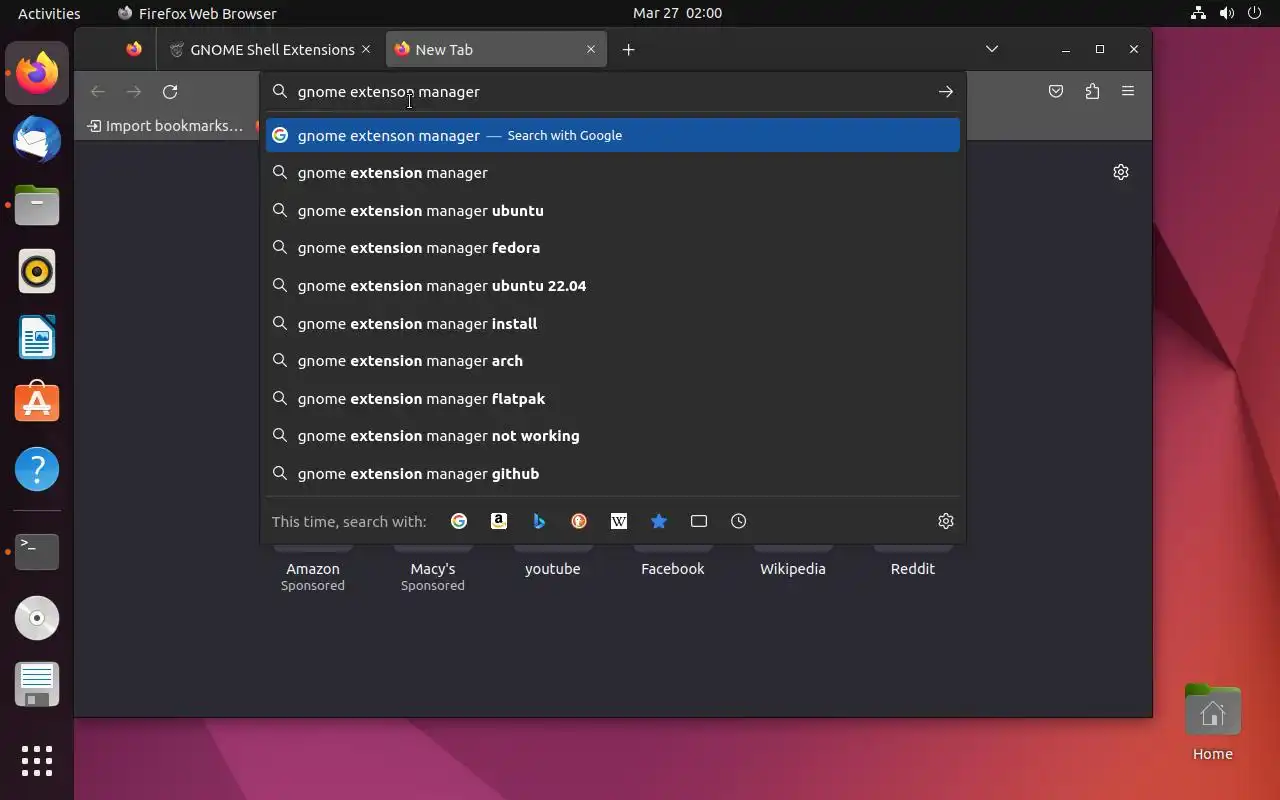Image resolution: width=1280 pixels, height=800 pixels.
Task: Open system menu via power icon
Action: click(x=1256, y=13)
